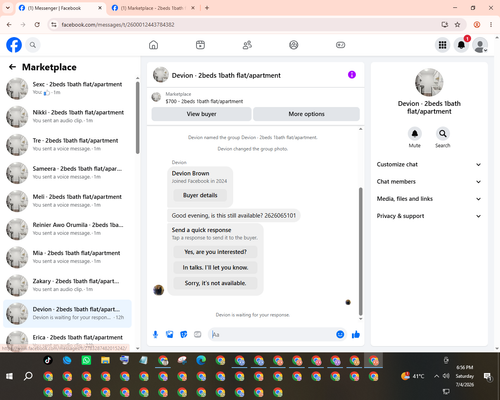
Task: Open the Mia chat conversation
Action: coord(68,257)
